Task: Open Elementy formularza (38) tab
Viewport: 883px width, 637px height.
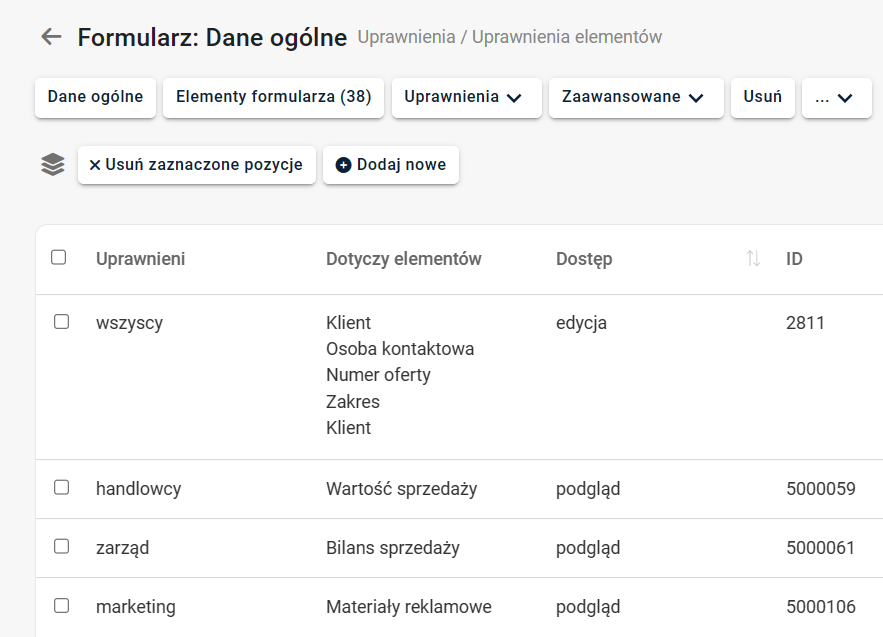Action: [273, 98]
